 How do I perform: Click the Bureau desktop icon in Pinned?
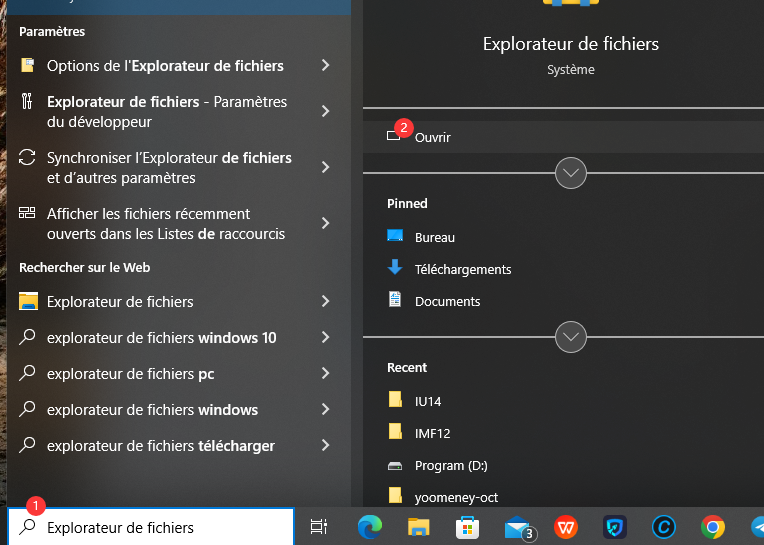395,236
